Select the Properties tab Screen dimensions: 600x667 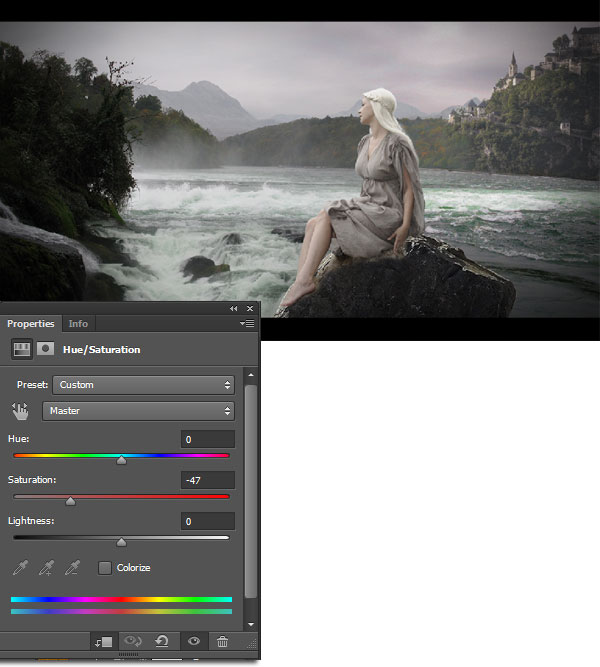(x=31, y=324)
